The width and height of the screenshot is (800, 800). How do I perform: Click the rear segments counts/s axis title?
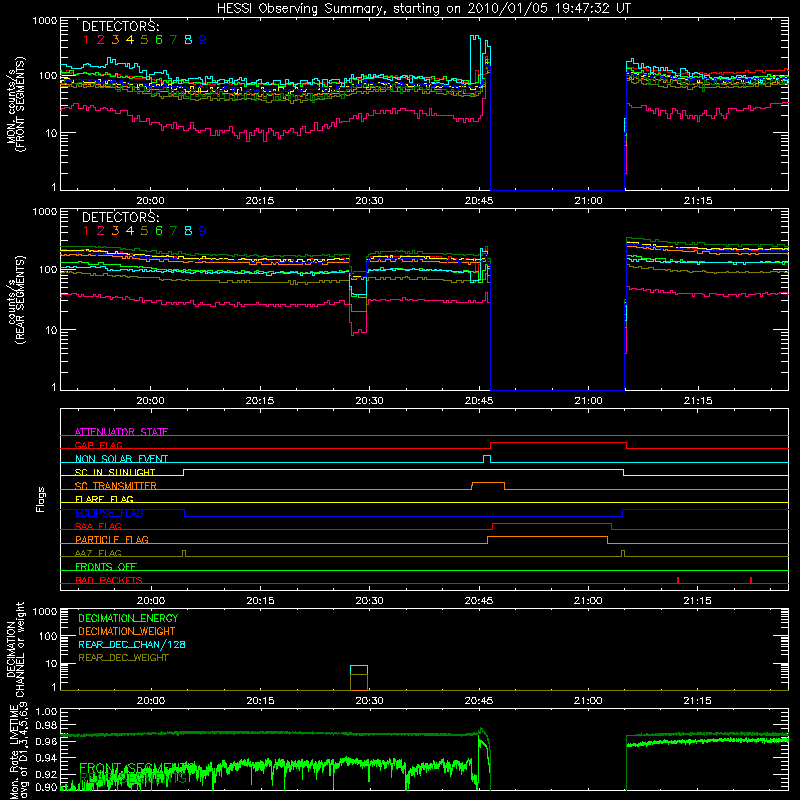click(x=15, y=299)
